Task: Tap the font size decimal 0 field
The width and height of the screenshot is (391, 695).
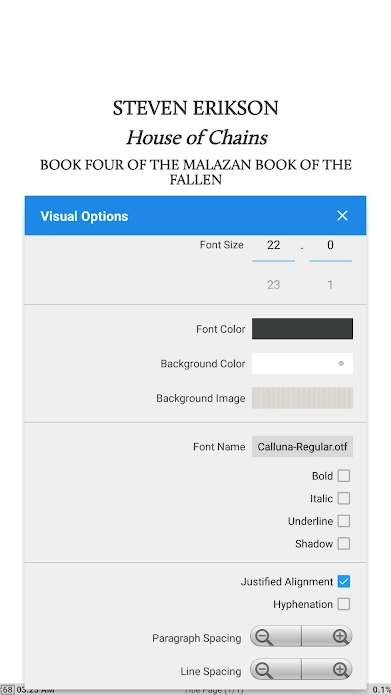Action: coord(330,245)
